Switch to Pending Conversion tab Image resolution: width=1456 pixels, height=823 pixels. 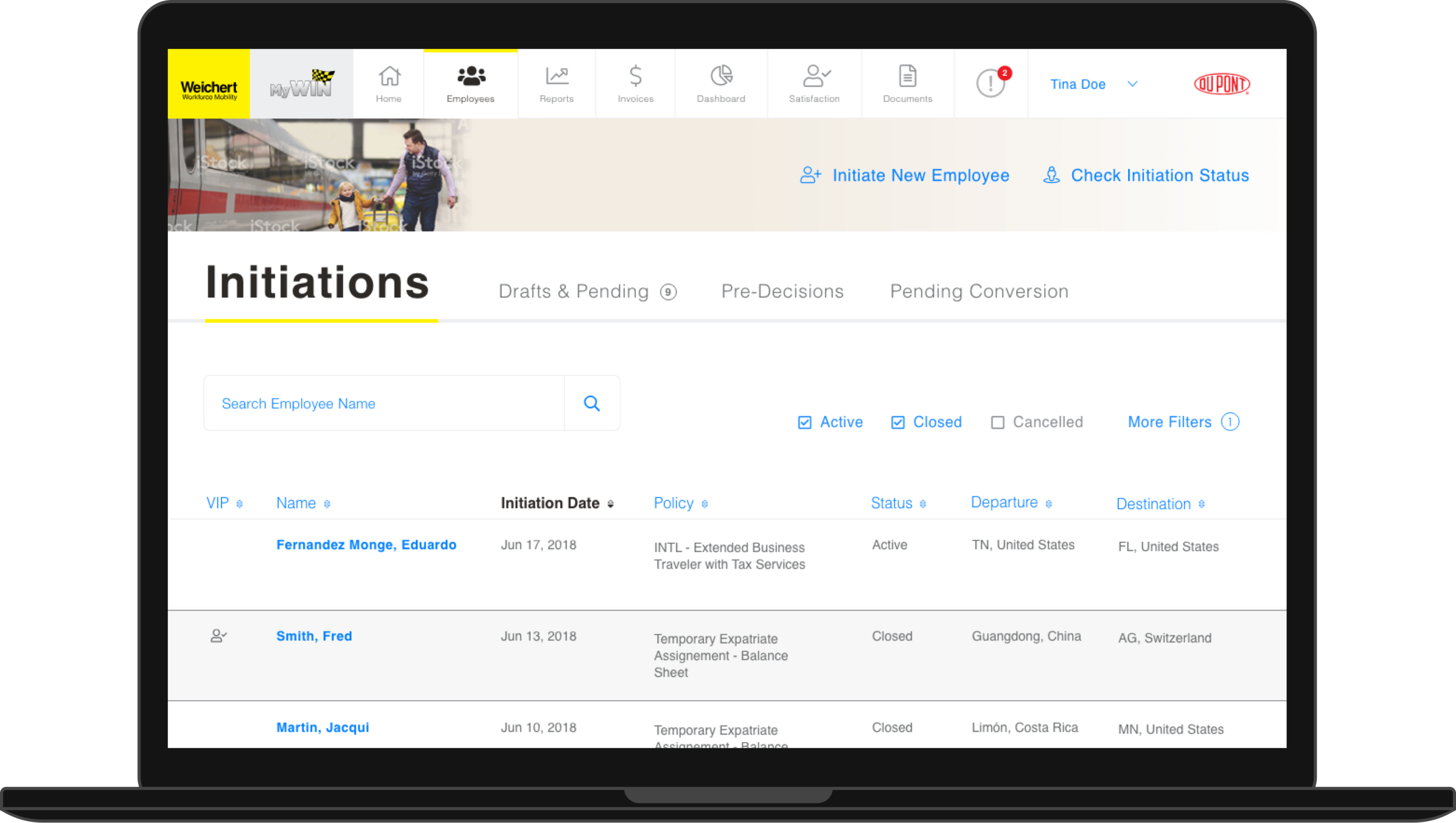pos(979,291)
